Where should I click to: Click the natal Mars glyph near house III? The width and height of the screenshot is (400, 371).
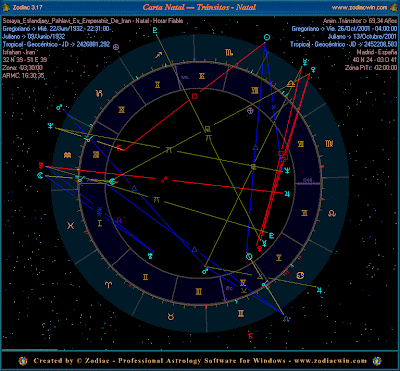[205, 271]
